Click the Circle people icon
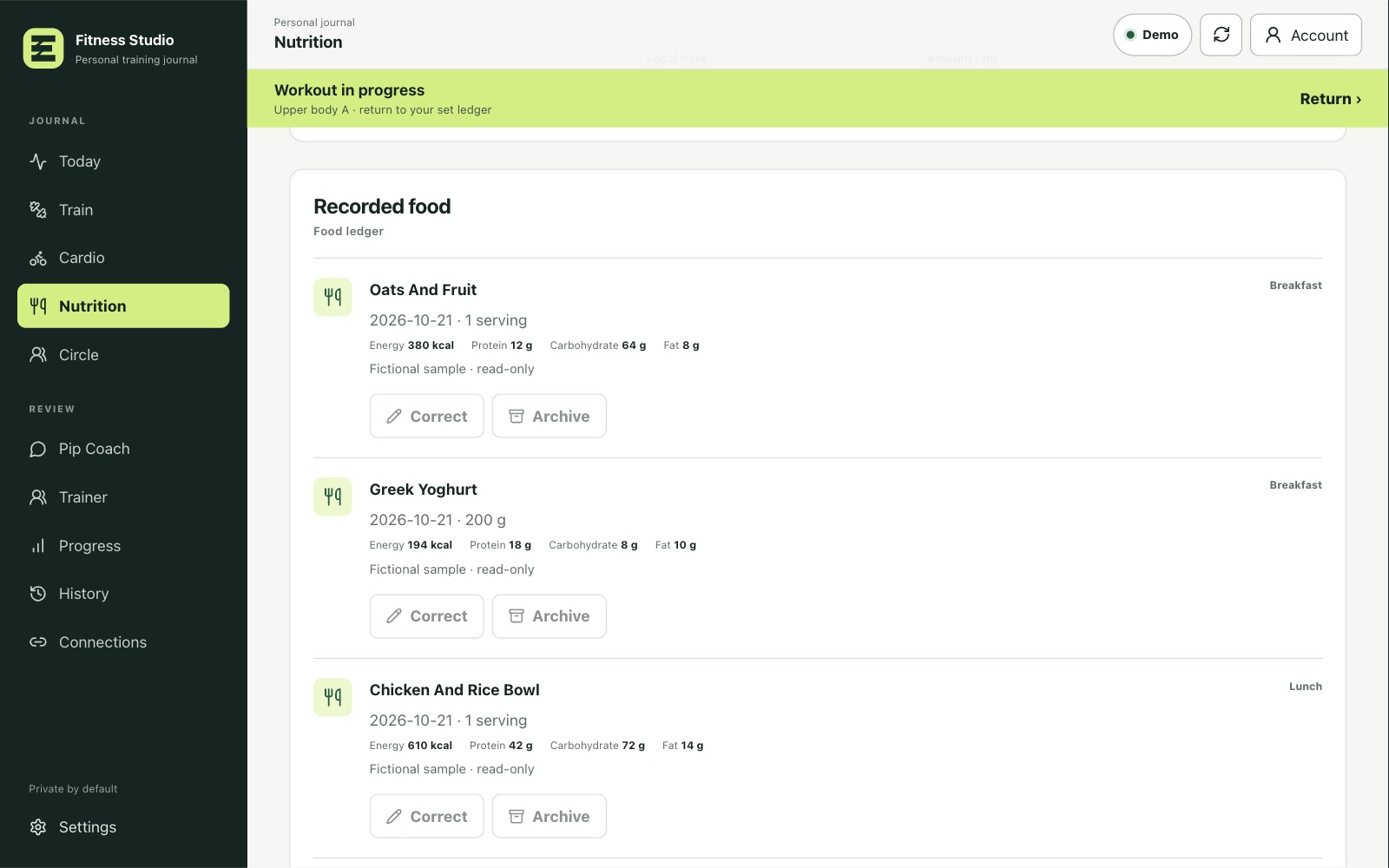1389x868 pixels. coord(38,355)
